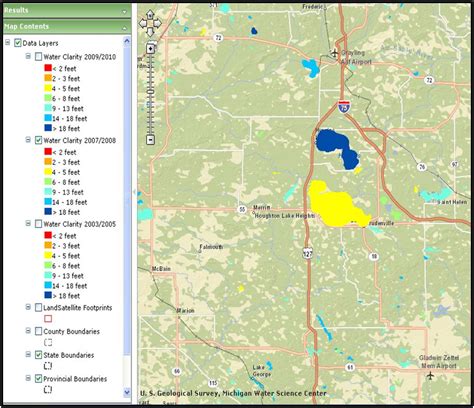Viewport: 474px width, 408px height.
Task: Click the US 127 route shield
Action: (308, 253)
